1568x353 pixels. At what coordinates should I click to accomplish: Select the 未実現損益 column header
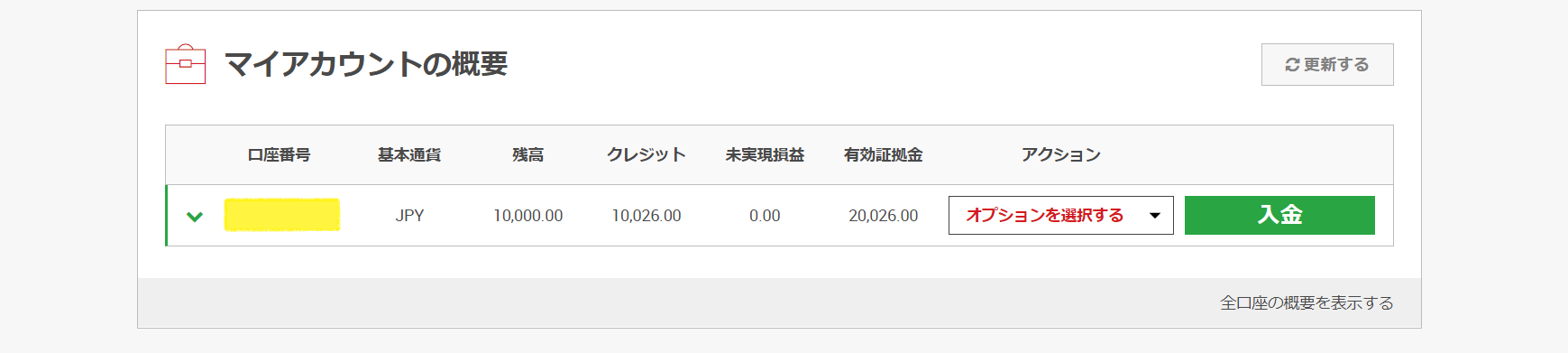[x=765, y=155]
